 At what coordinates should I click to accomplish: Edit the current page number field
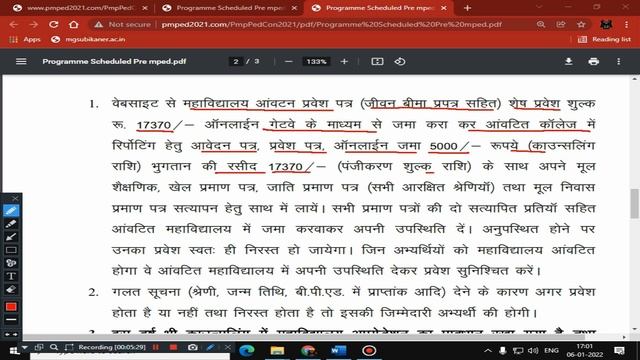tap(236, 62)
